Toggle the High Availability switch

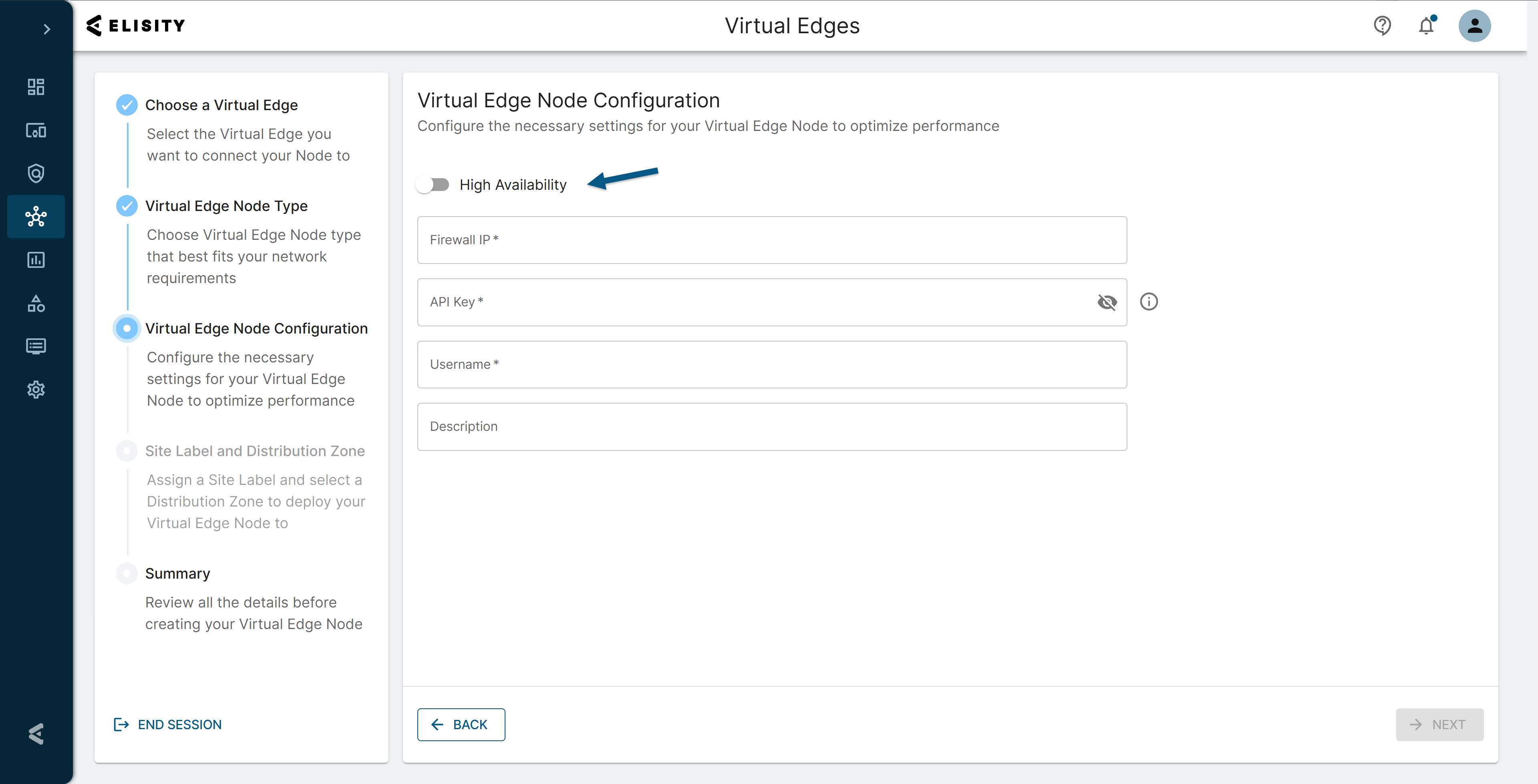click(x=433, y=185)
